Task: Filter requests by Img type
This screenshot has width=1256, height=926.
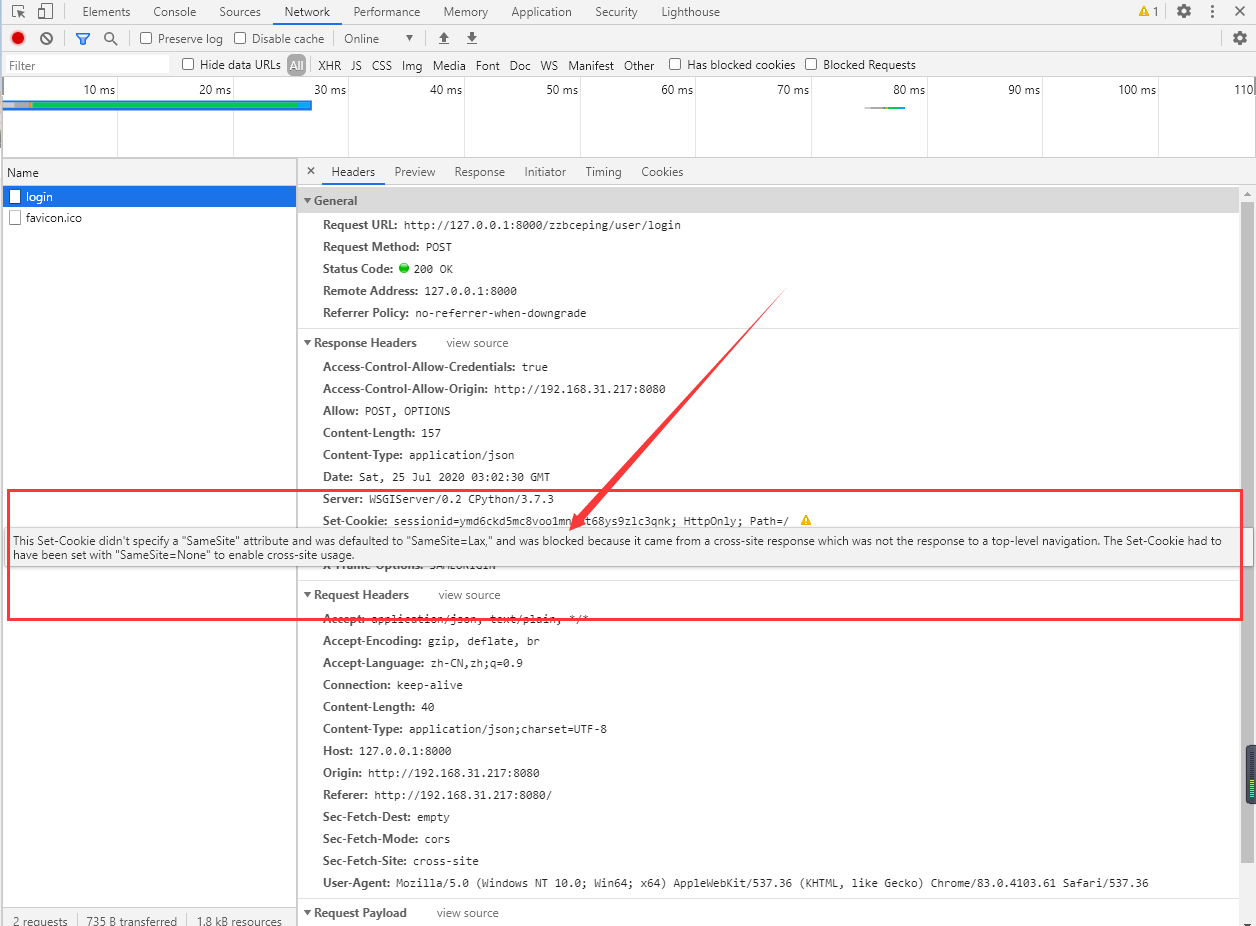Action: coord(412,65)
